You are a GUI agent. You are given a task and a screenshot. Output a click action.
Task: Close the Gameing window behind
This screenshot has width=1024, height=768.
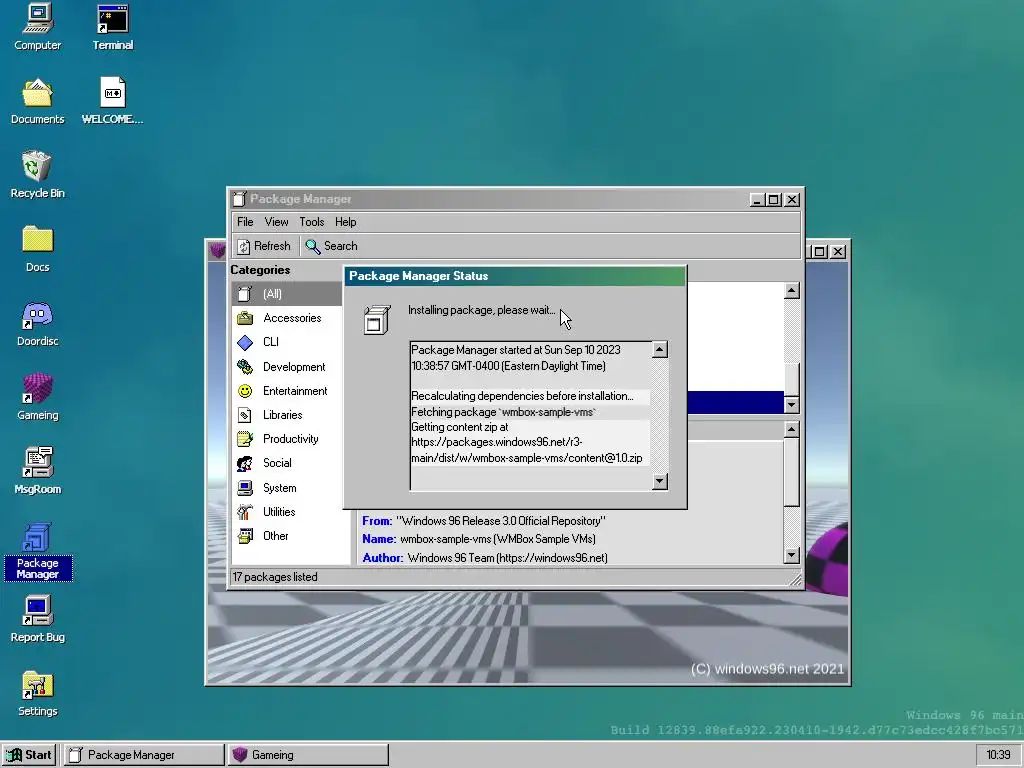[838, 251]
